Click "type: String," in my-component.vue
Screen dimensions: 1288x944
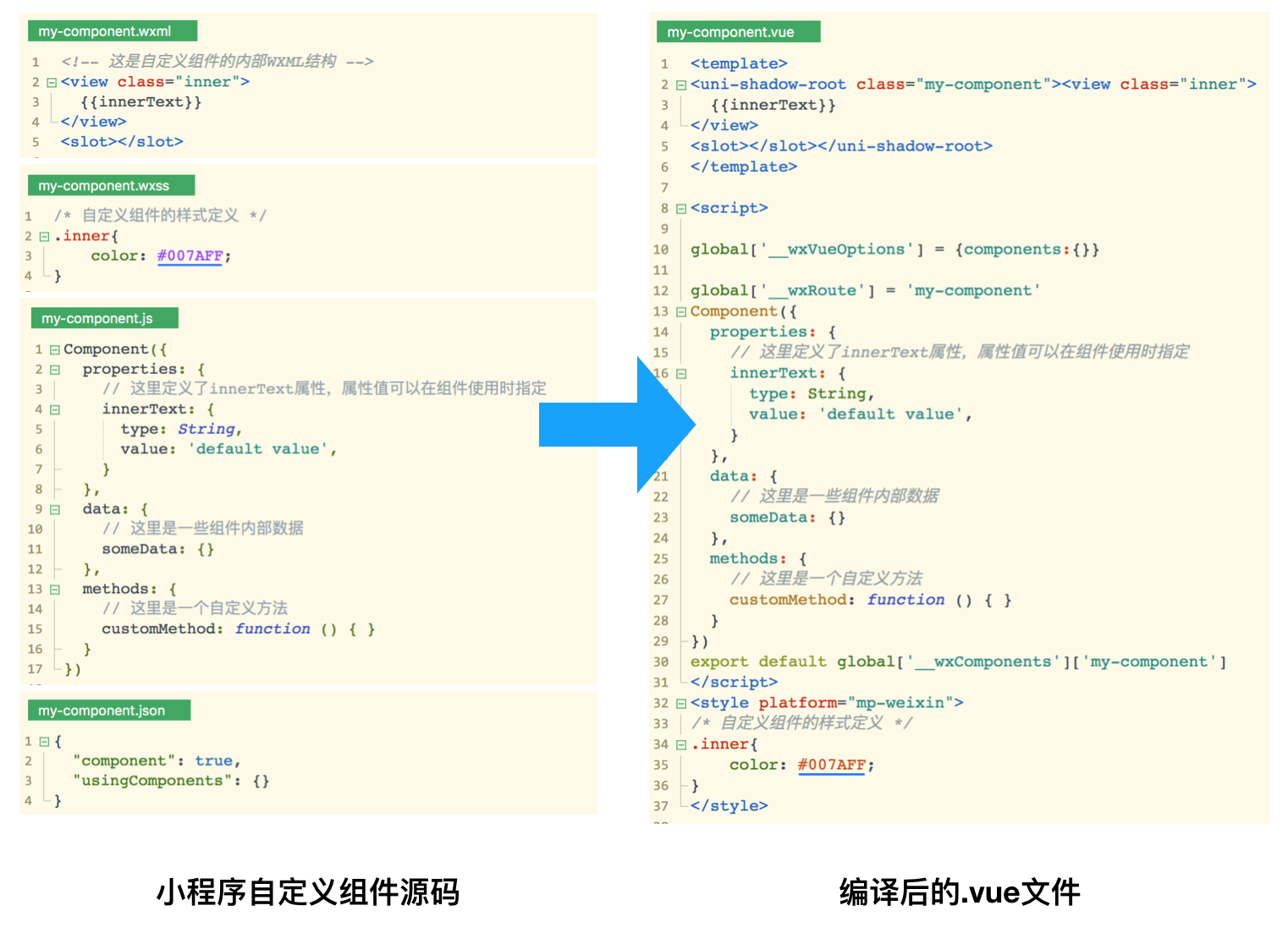click(x=812, y=393)
